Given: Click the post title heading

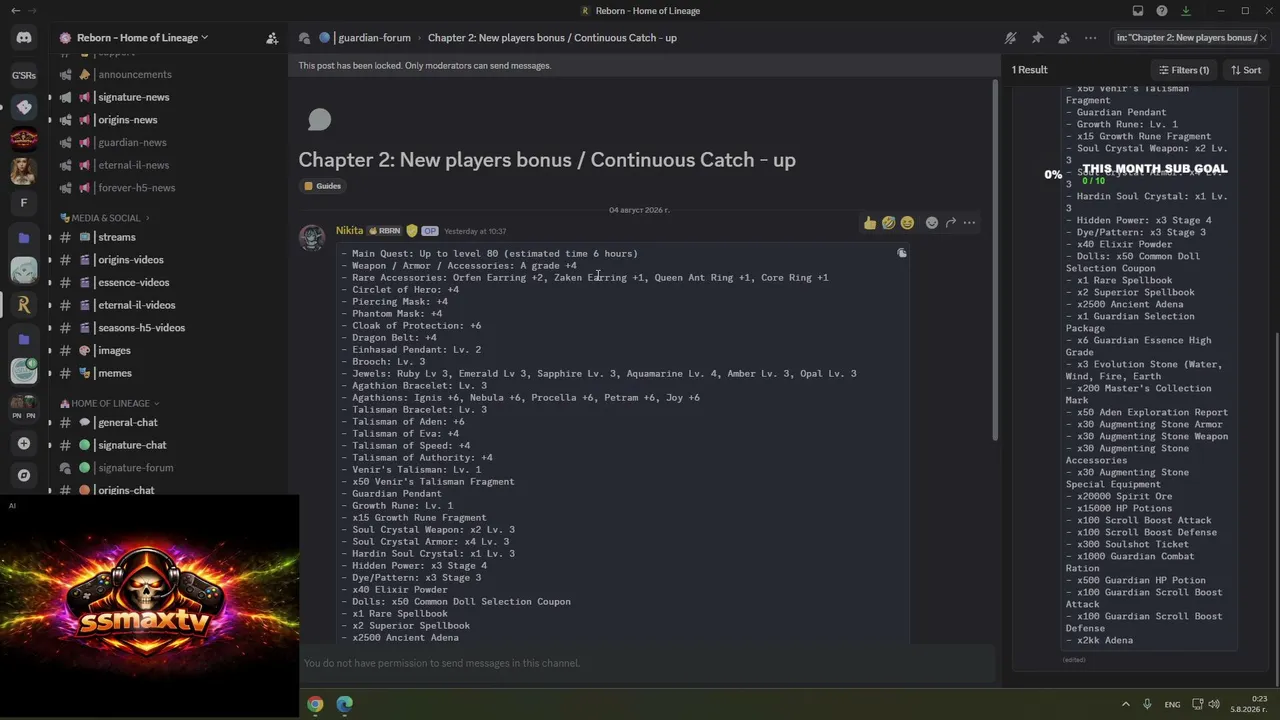Looking at the screenshot, I should click(x=547, y=160).
